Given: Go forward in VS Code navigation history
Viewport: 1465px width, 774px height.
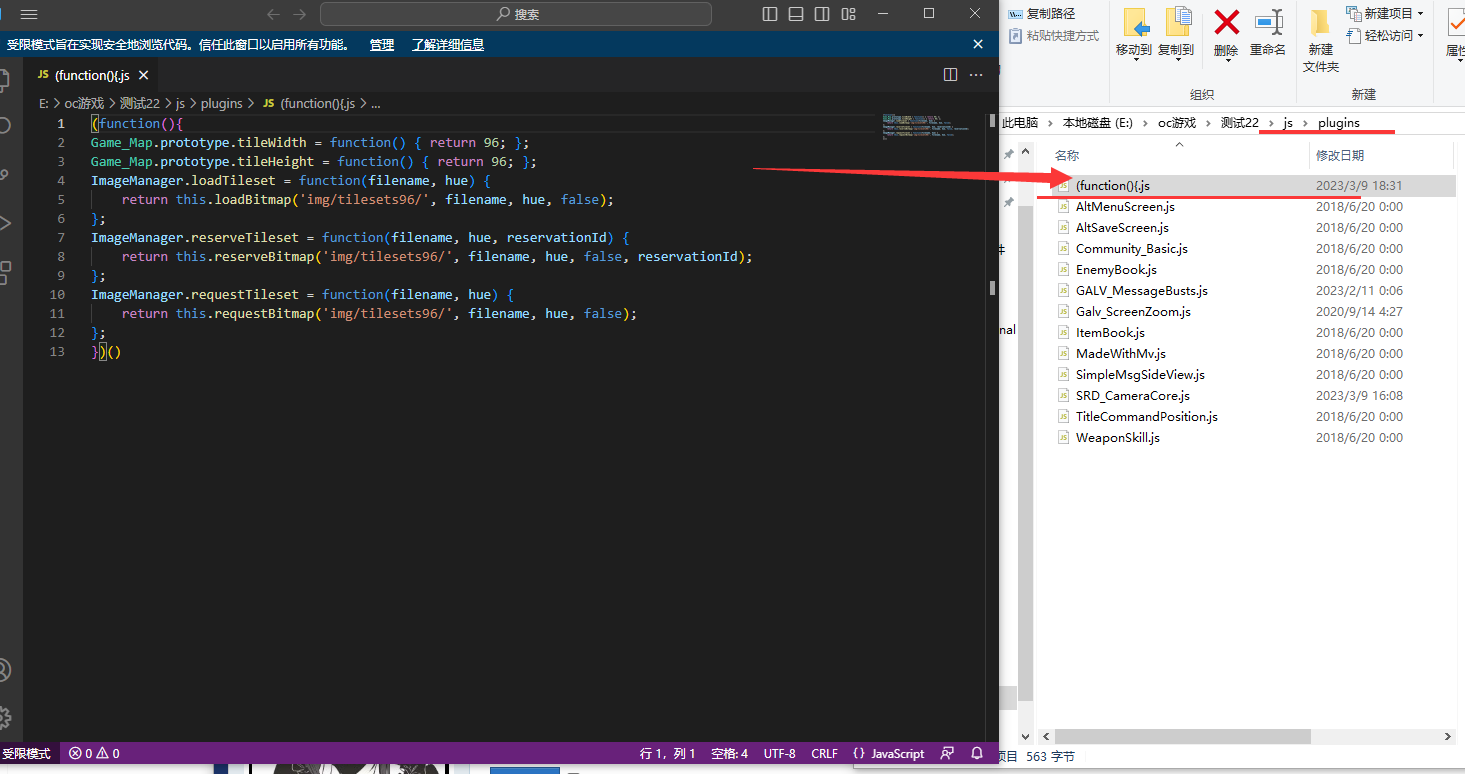Looking at the screenshot, I should (x=299, y=14).
